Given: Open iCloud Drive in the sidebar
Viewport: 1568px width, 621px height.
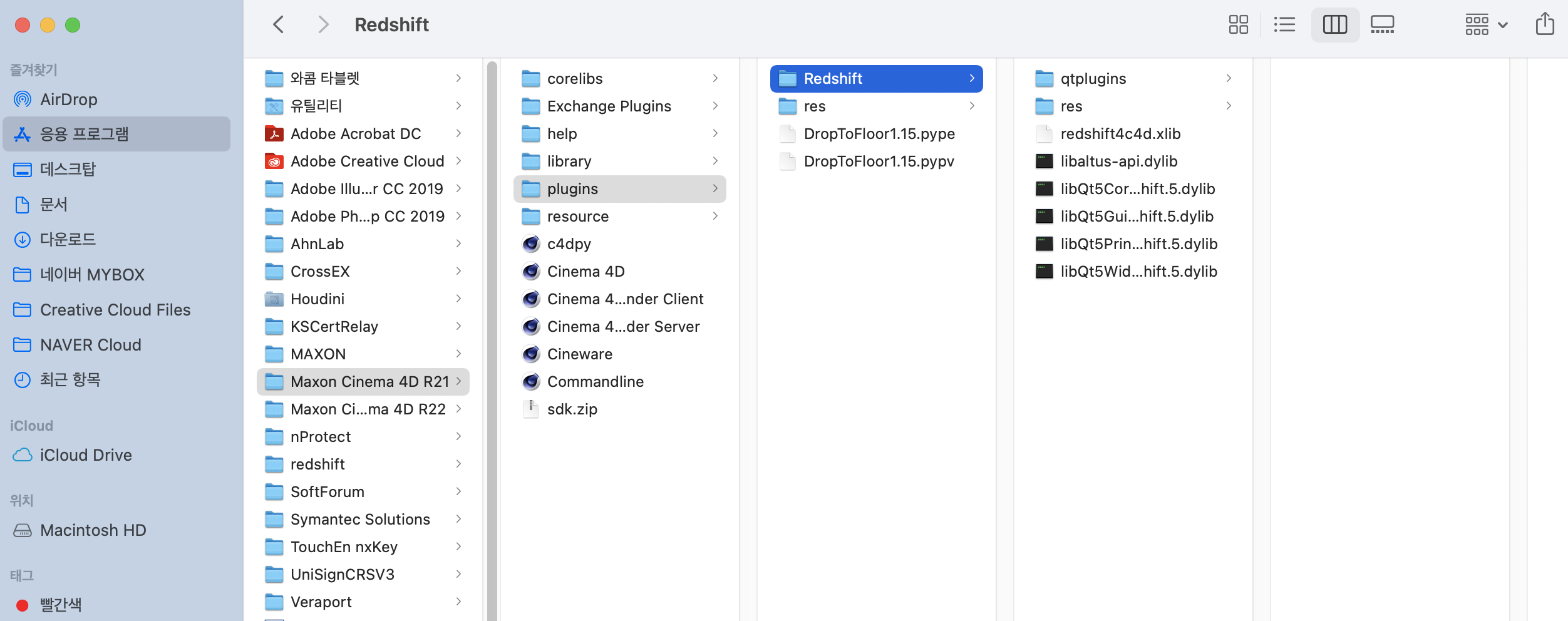Looking at the screenshot, I should click(116, 454).
